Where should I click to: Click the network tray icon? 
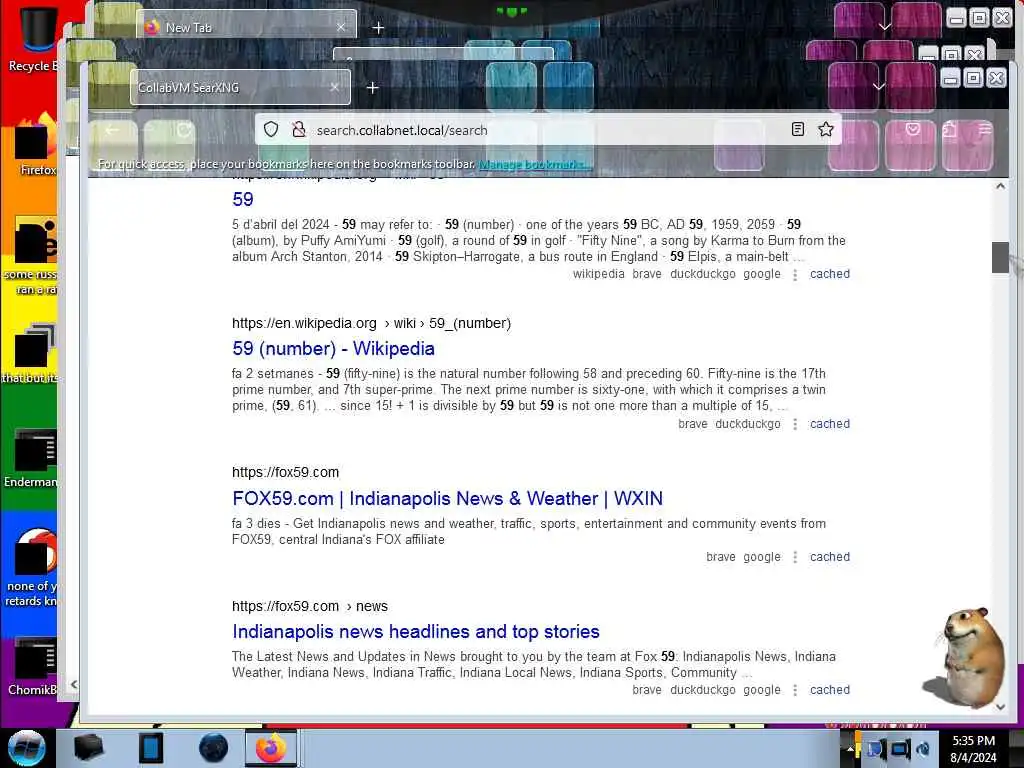click(899, 749)
